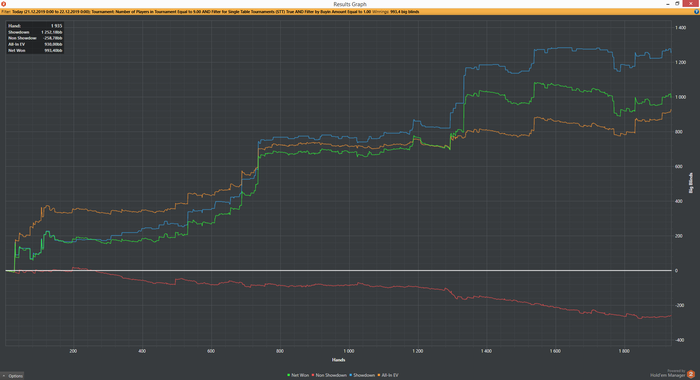700x380 pixels.
Task: Toggle the All-In EV legend series
Action: pos(388,375)
